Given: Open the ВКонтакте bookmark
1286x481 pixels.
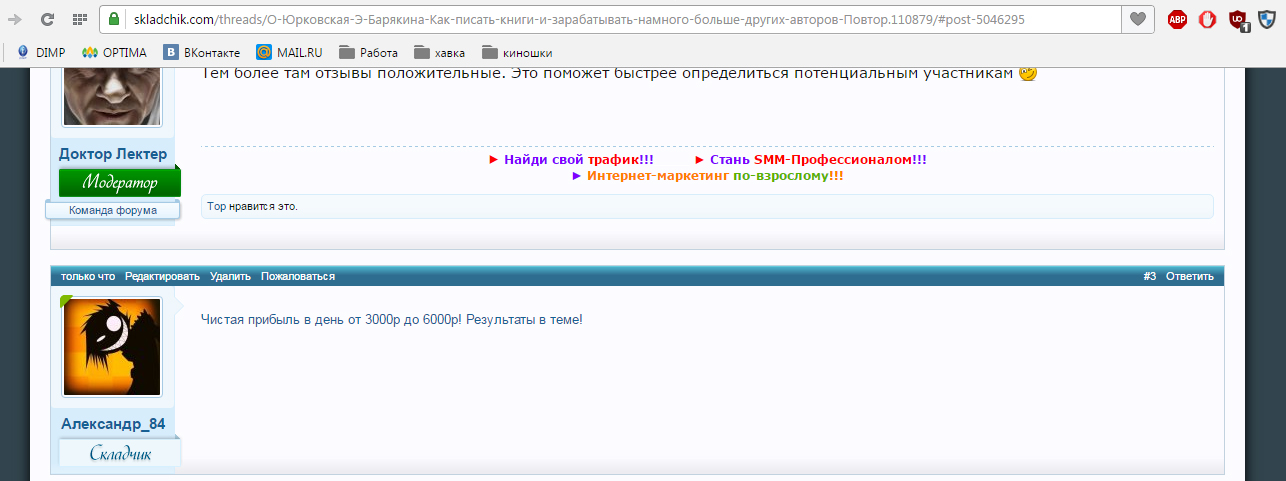Looking at the screenshot, I should point(201,53).
